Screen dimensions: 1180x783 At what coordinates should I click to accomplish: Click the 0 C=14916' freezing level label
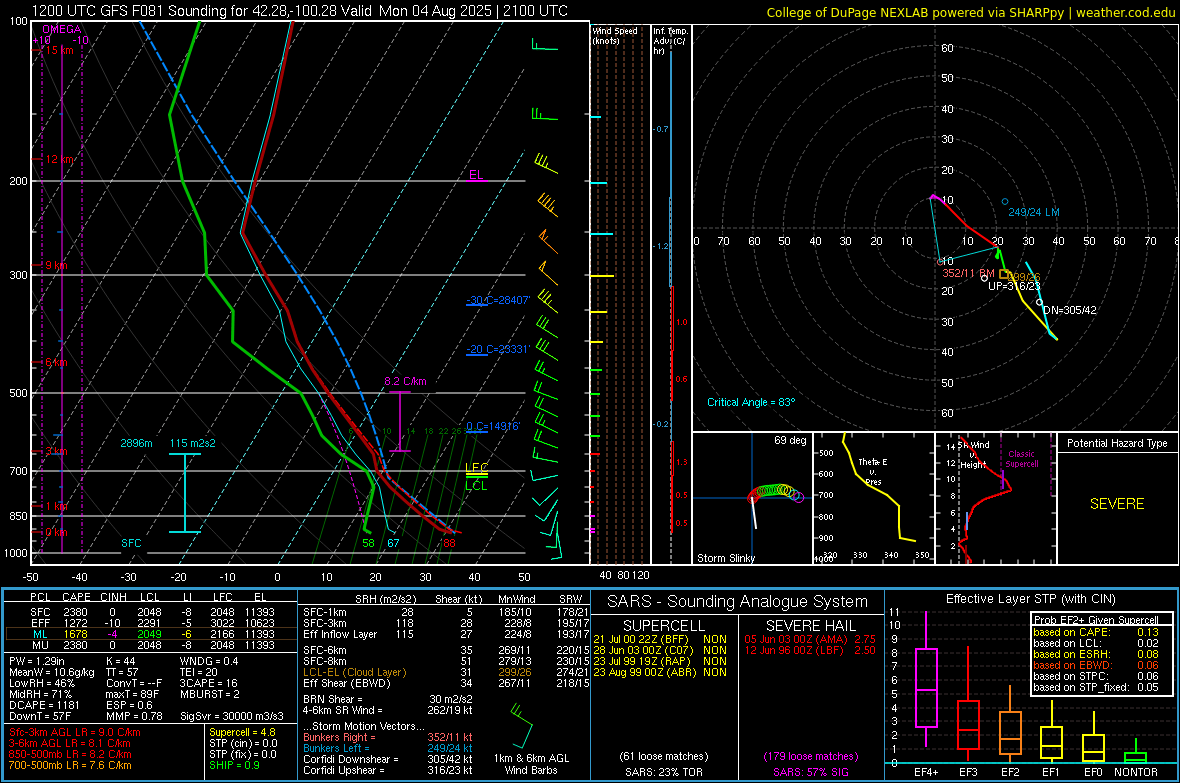pyautogui.click(x=493, y=427)
